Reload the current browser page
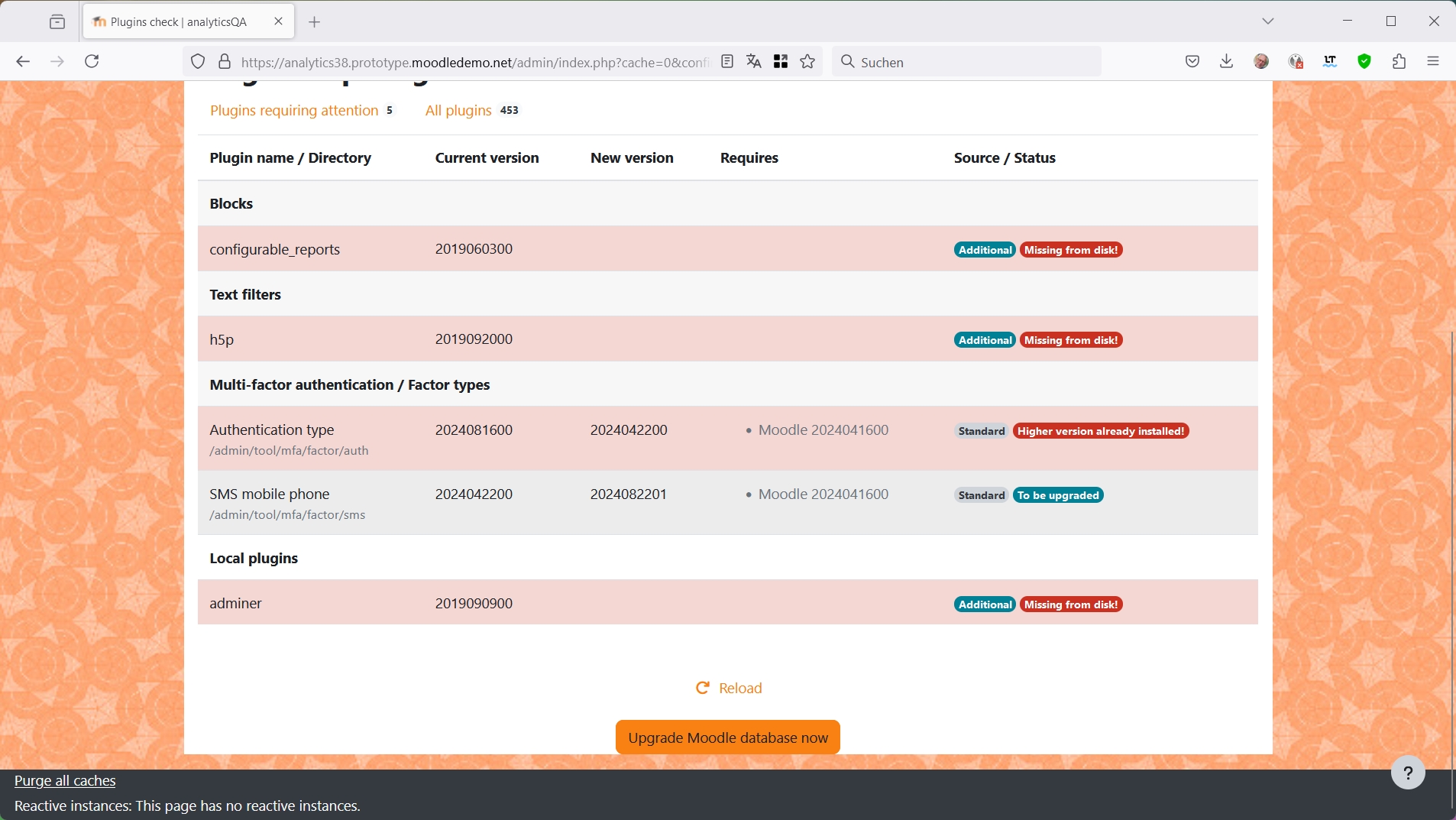The image size is (1456, 820). tap(92, 62)
